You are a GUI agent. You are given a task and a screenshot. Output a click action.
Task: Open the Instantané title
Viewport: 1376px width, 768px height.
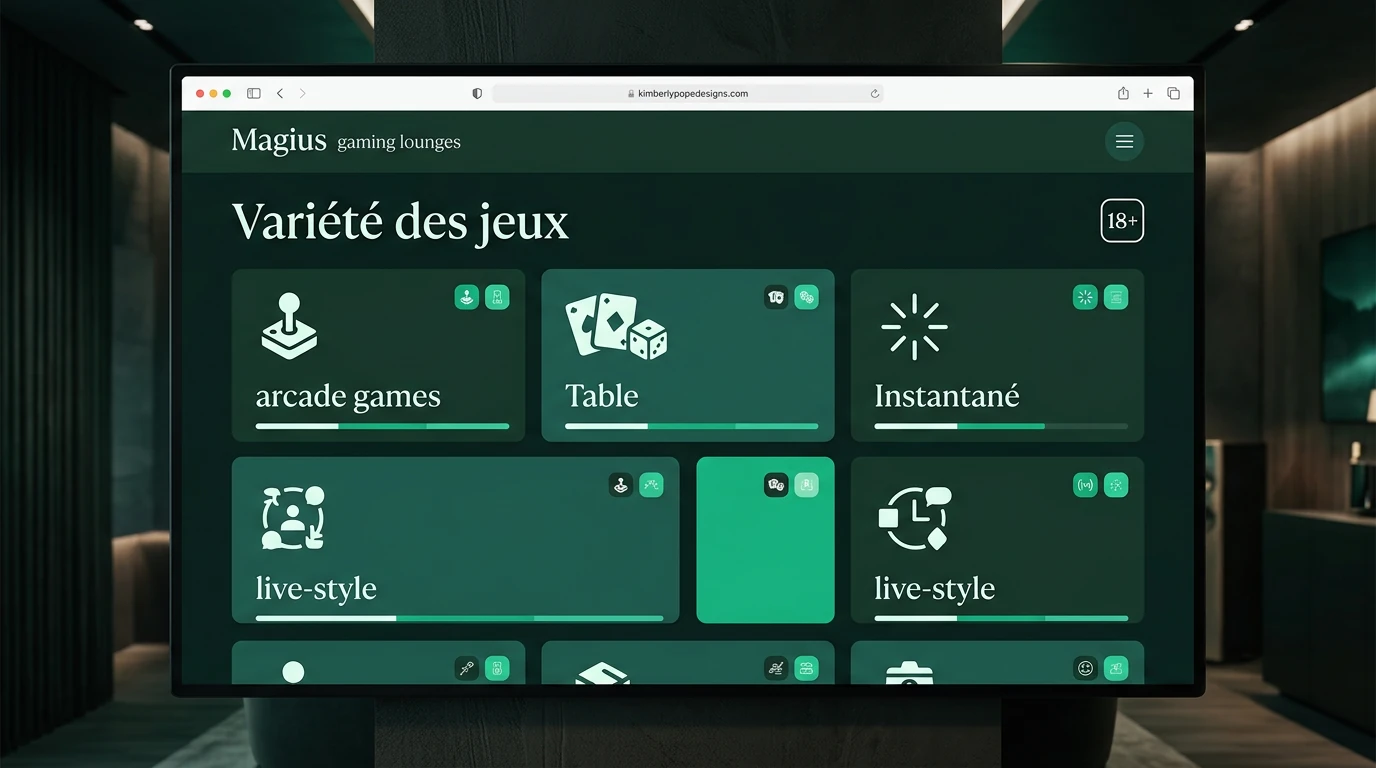947,396
